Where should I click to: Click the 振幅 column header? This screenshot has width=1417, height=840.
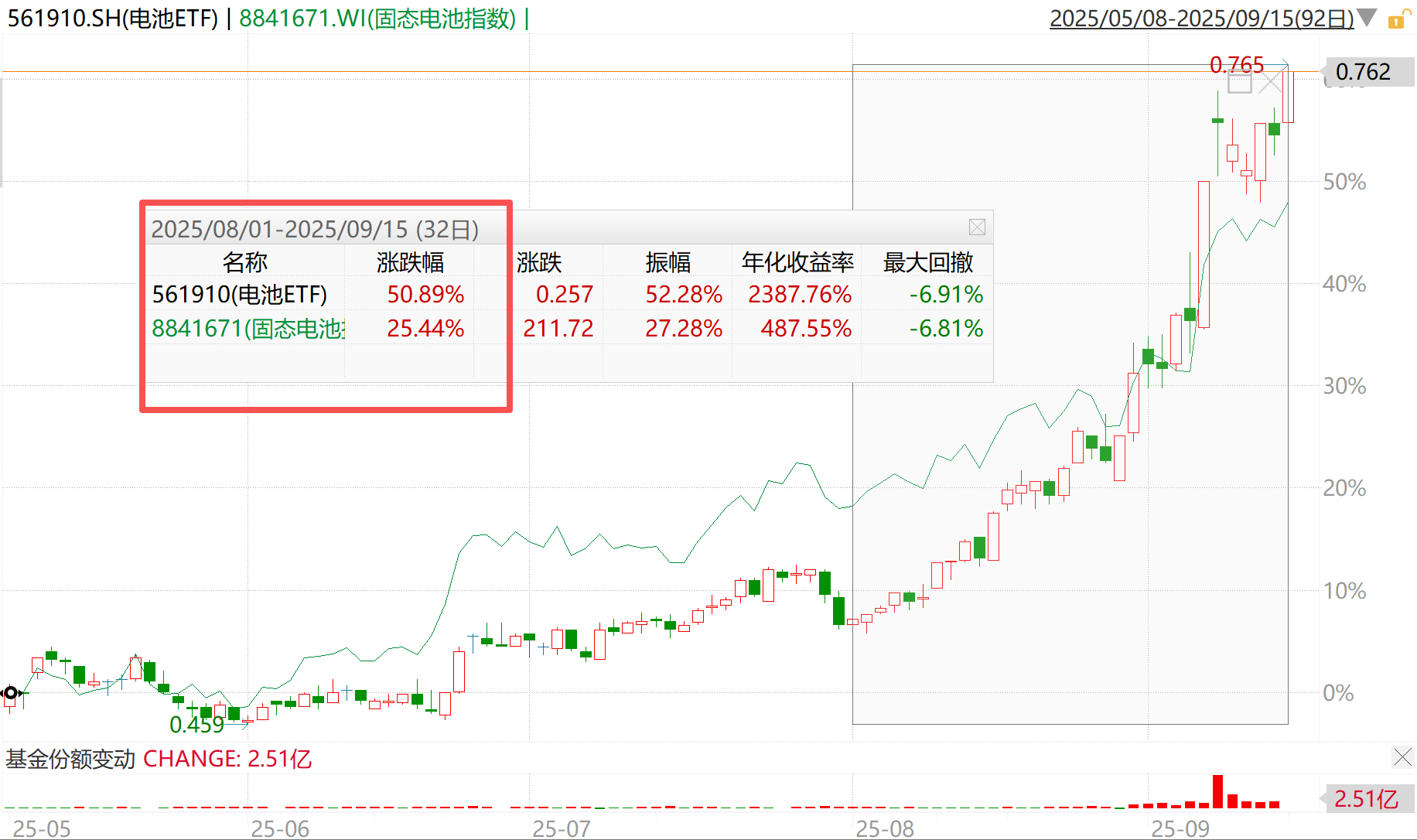[668, 263]
